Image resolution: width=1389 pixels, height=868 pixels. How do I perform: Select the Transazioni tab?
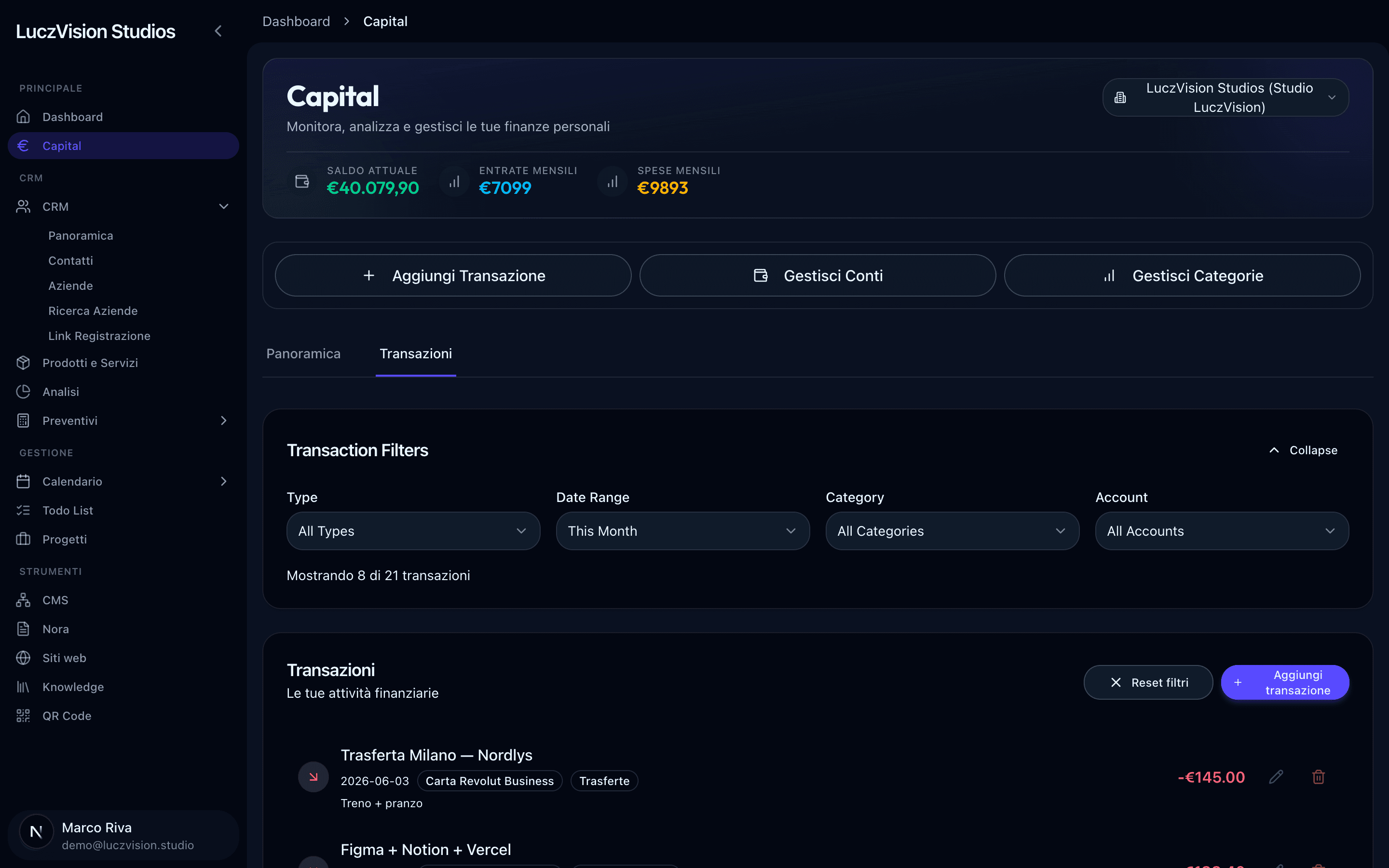click(x=416, y=353)
